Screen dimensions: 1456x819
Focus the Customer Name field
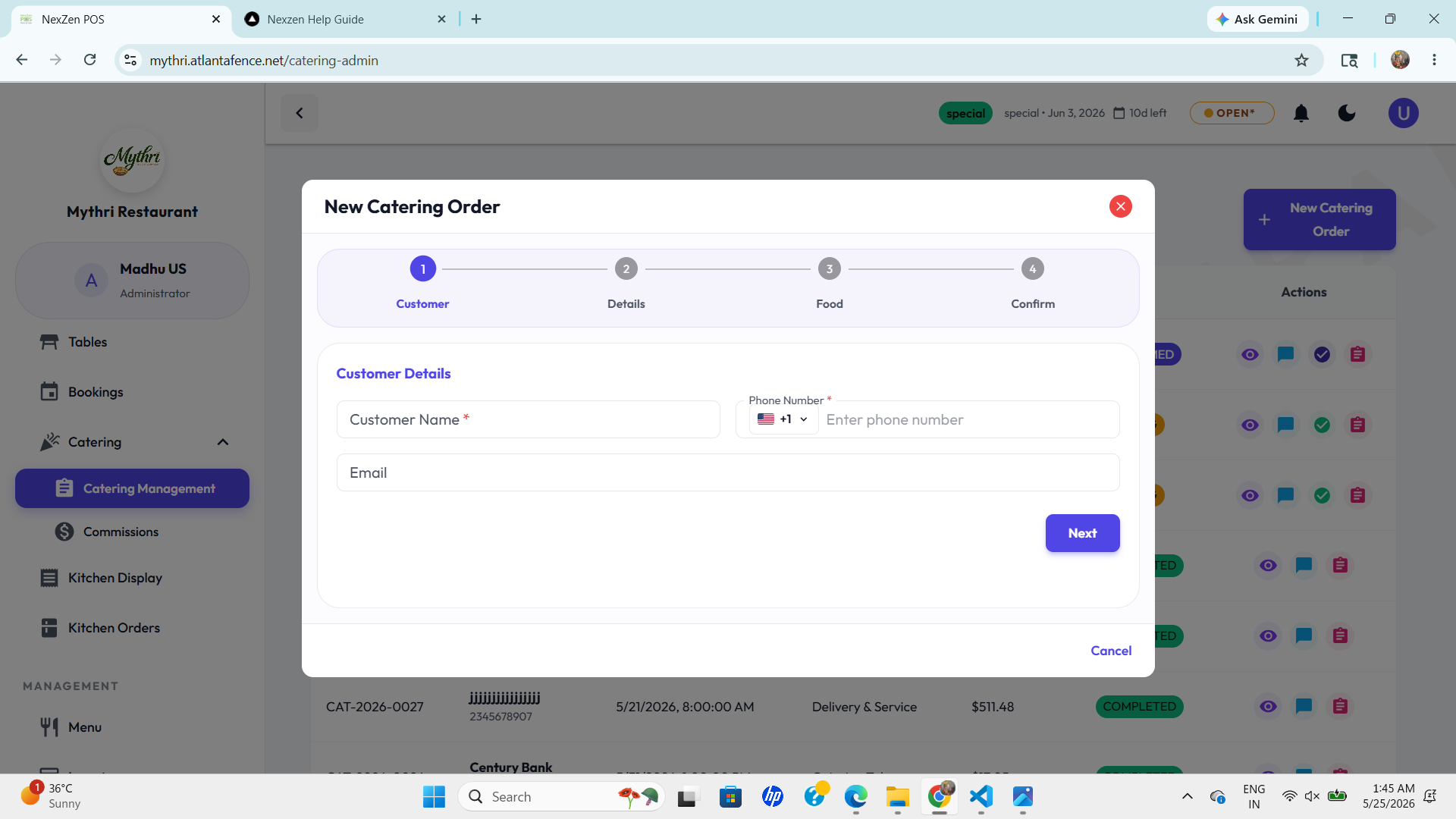pyautogui.click(x=528, y=419)
